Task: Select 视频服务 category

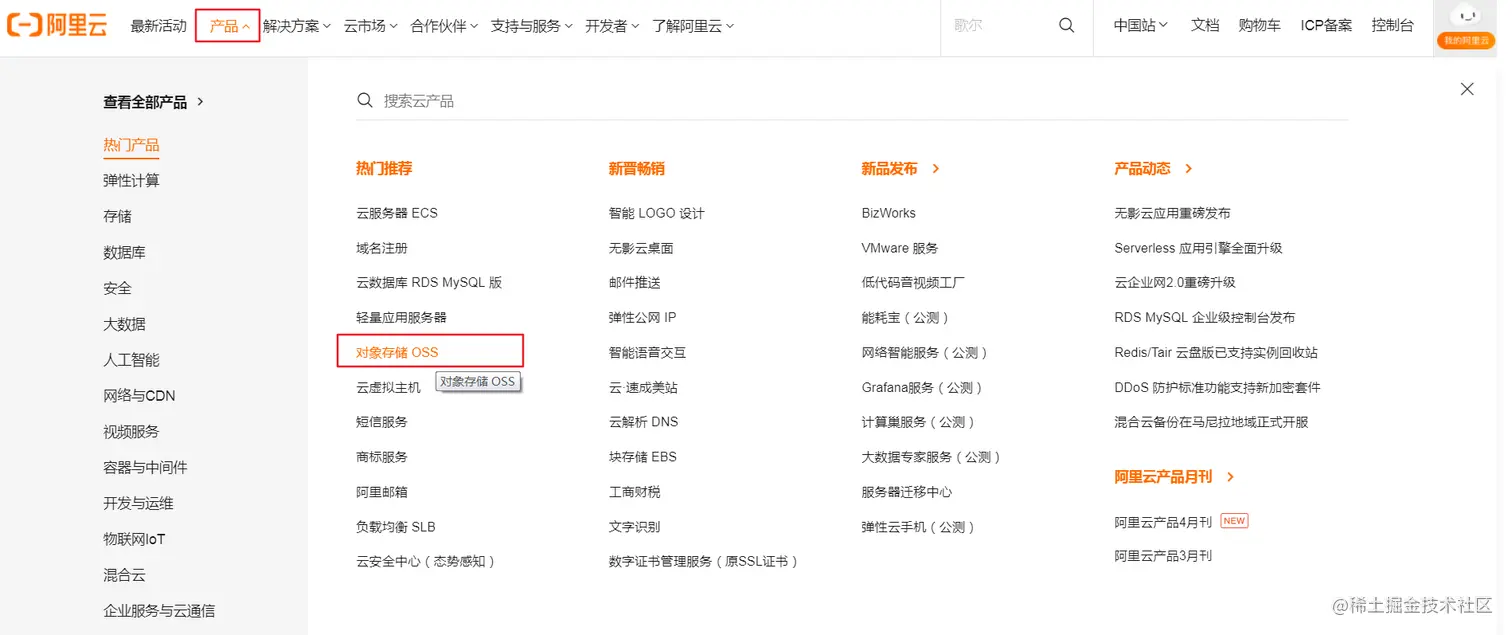Action: [x=131, y=432]
